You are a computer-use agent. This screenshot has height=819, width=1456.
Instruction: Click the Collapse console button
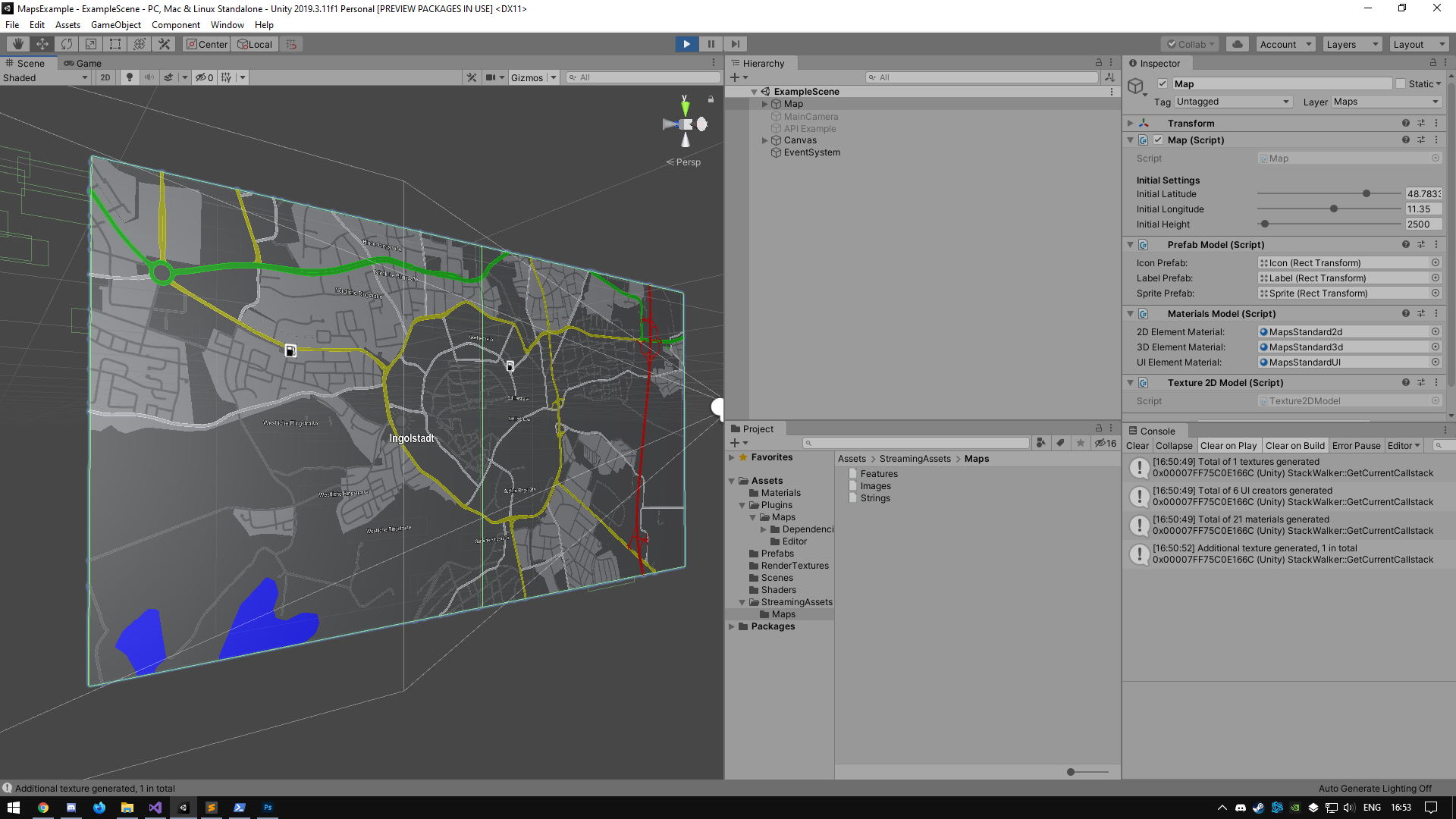click(1174, 446)
